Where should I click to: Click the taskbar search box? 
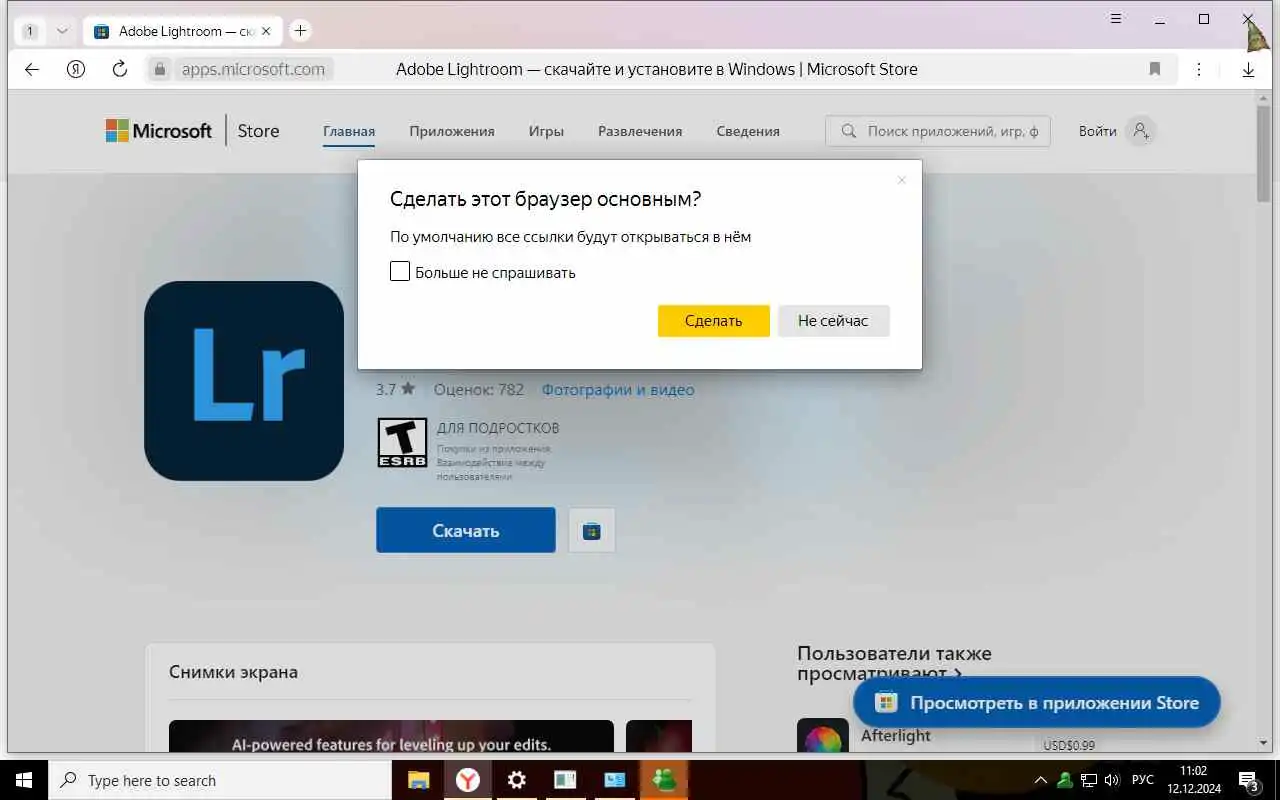tap(220, 780)
